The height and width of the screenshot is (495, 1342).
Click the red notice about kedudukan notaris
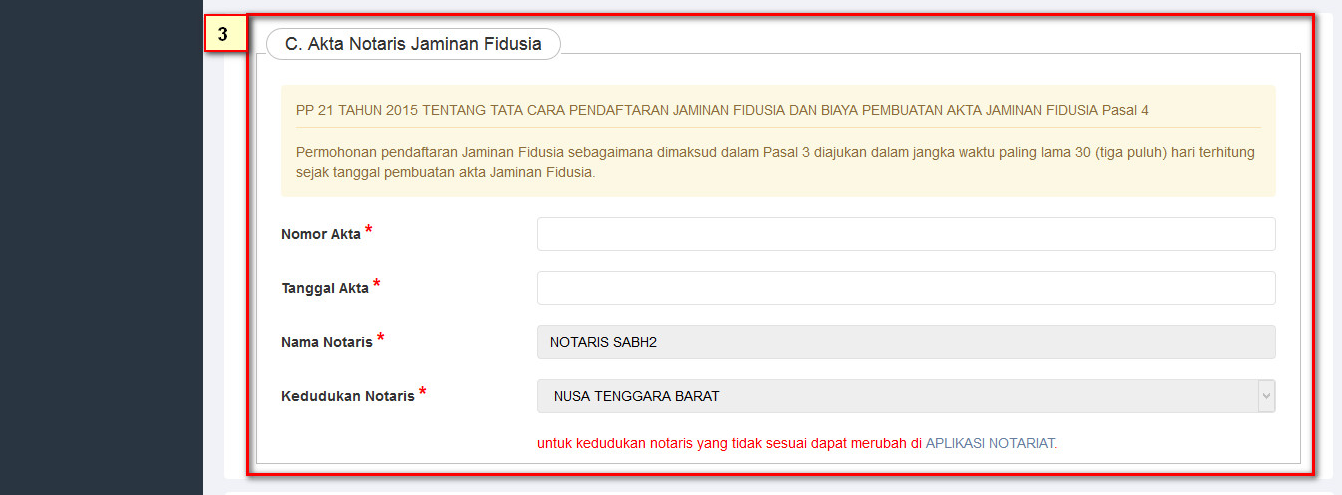(729, 443)
